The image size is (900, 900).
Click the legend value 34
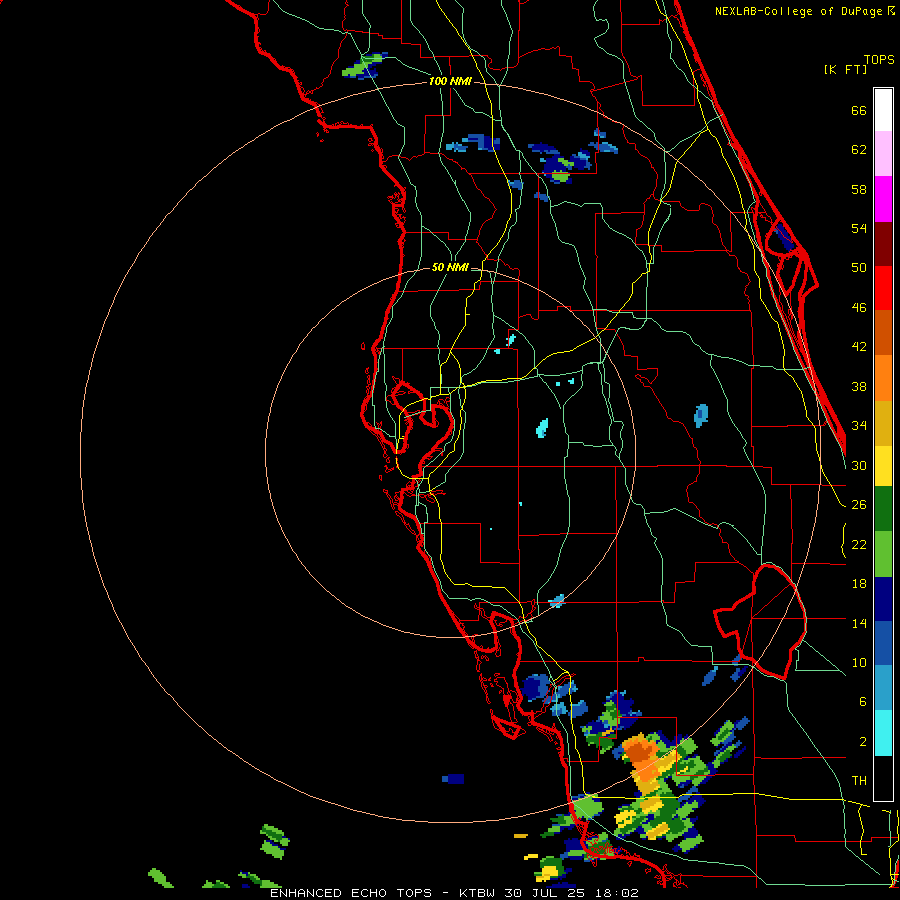pos(859,426)
